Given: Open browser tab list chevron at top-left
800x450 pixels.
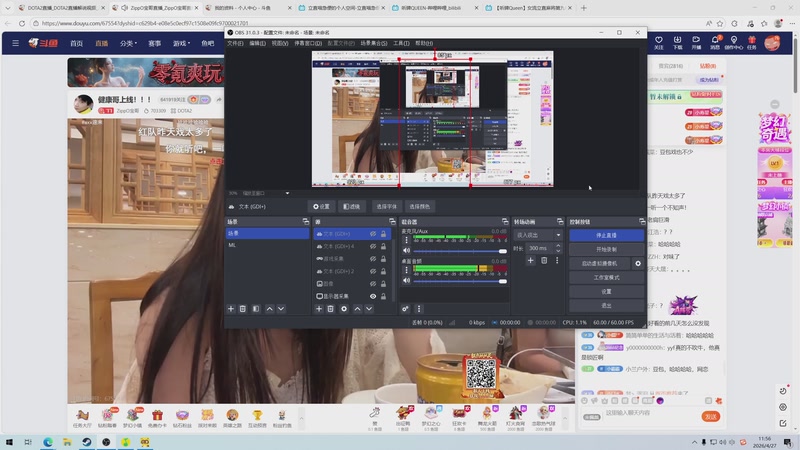Looking at the screenshot, I should point(8,8).
